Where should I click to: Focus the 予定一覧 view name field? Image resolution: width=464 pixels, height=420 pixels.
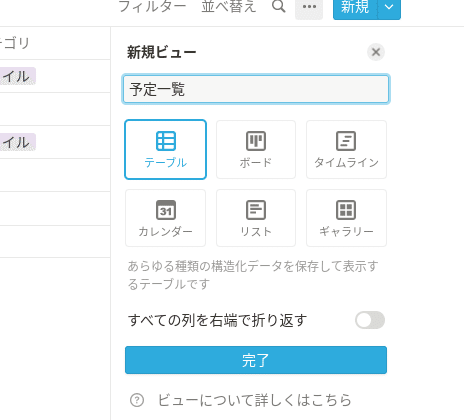coord(256,89)
